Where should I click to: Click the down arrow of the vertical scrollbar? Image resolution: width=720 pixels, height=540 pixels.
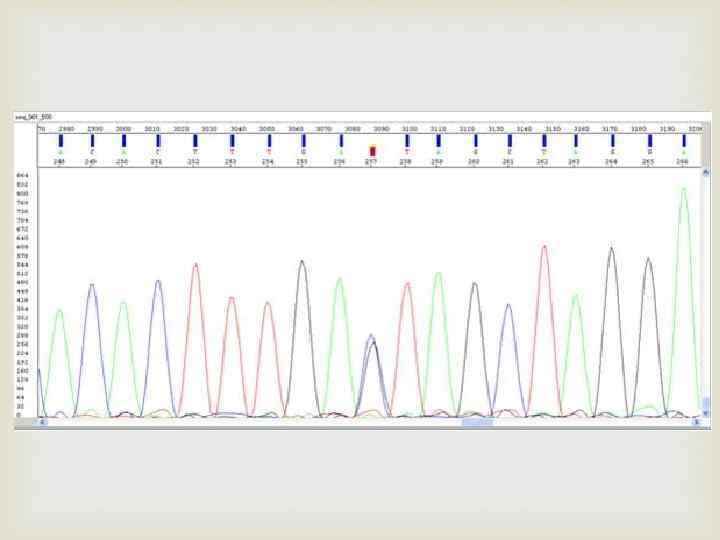point(706,414)
